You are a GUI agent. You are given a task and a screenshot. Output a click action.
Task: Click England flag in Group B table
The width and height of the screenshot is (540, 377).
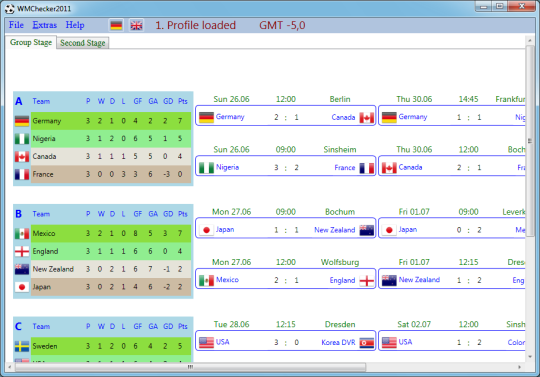tap(22, 251)
